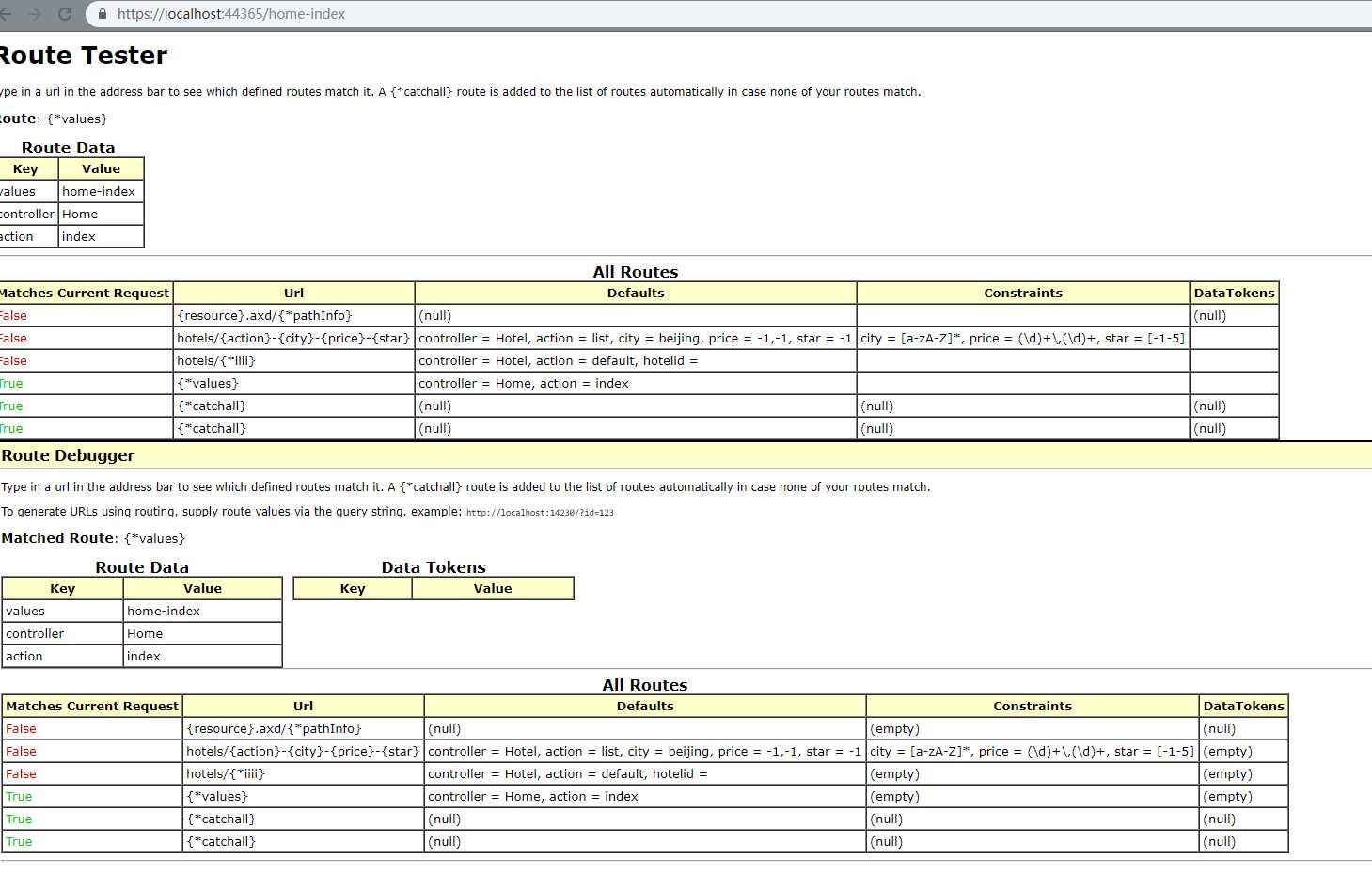The width and height of the screenshot is (1372, 875).
Task: Click "index" value in Route Debugger's Route Data
Action: click(144, 656)
